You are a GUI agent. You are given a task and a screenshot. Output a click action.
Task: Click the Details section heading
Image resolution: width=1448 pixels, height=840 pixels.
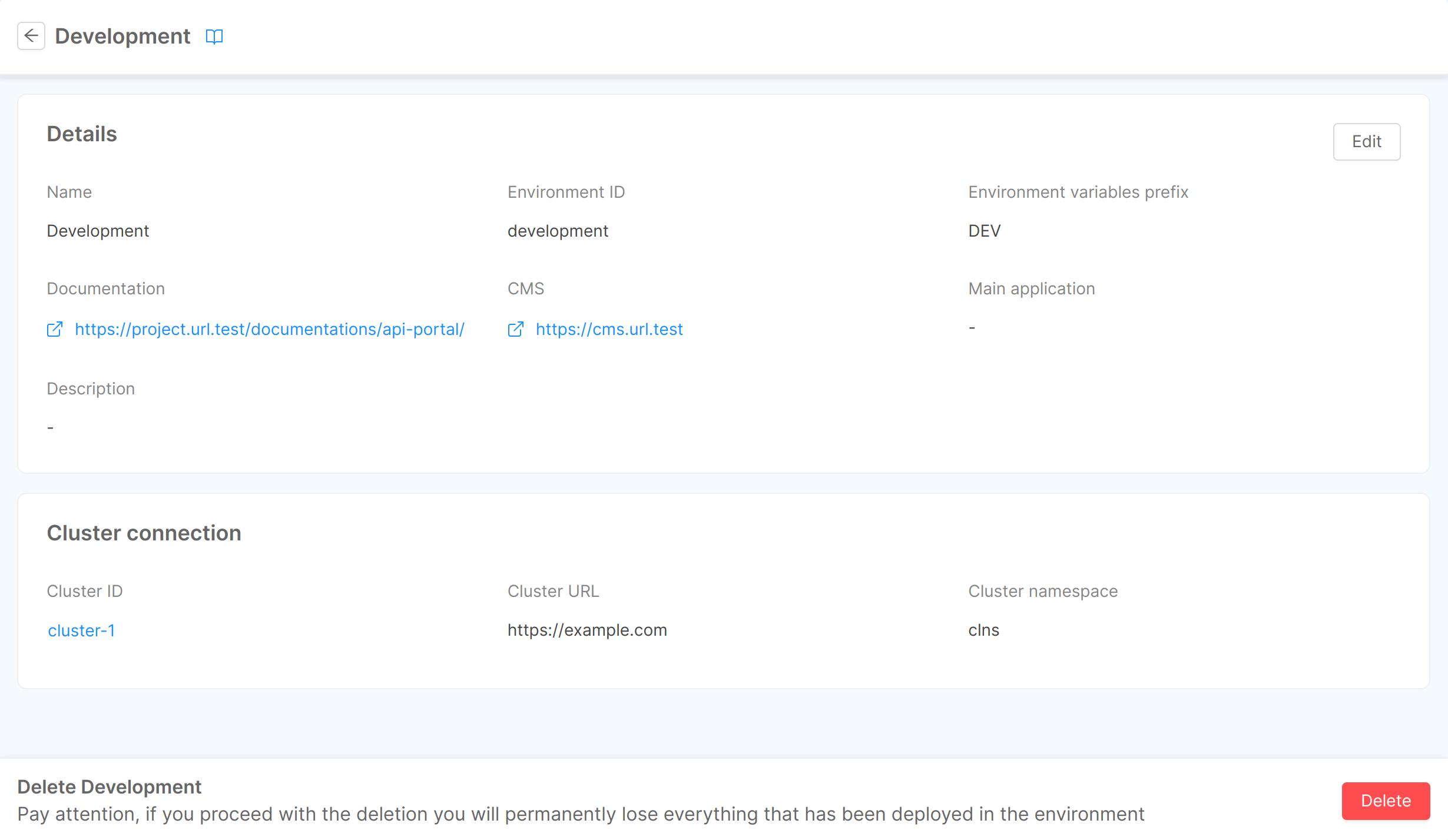pyautogui.click(x=82, y=134)
